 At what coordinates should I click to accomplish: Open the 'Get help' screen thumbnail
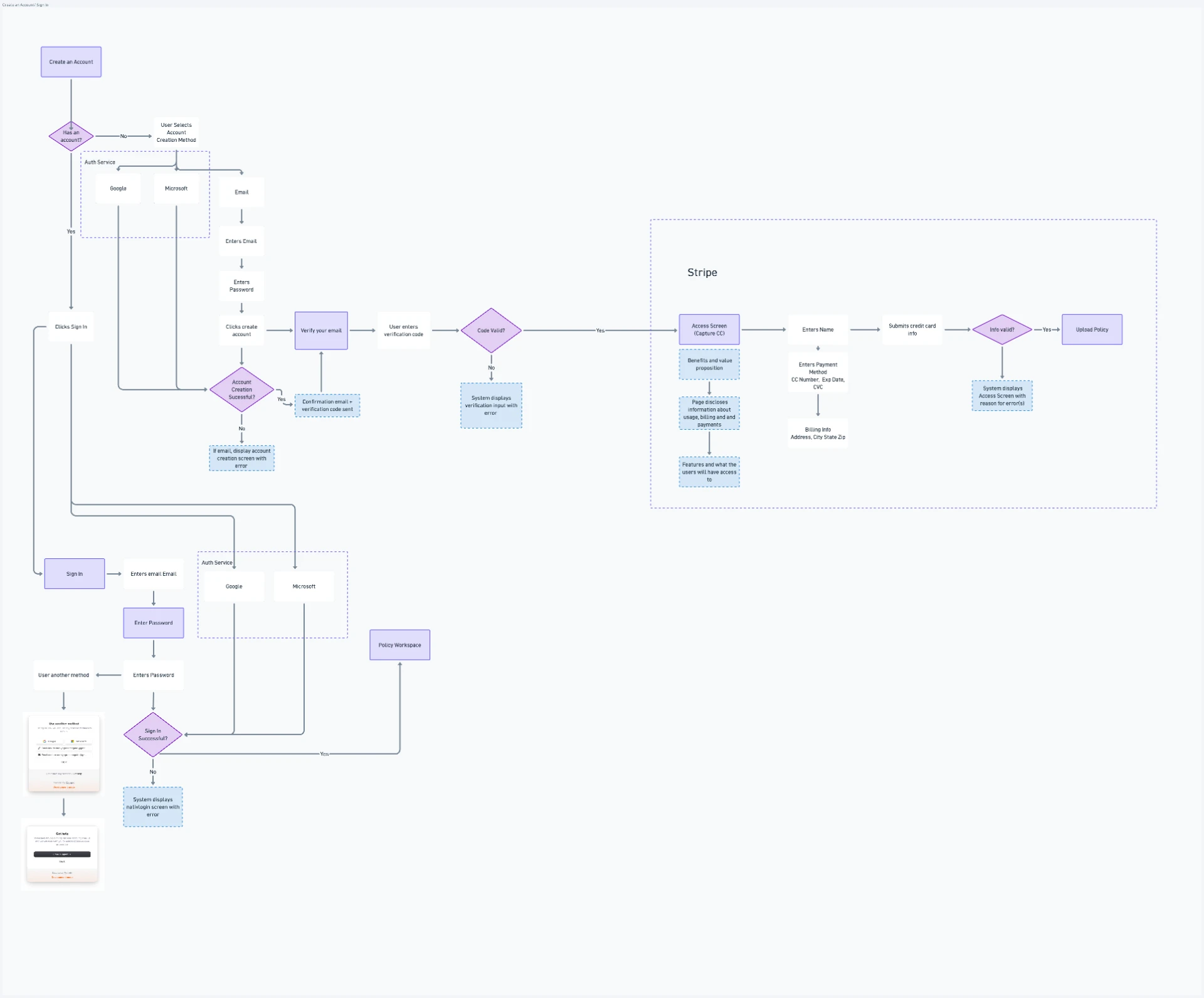(x=63, y=855)
